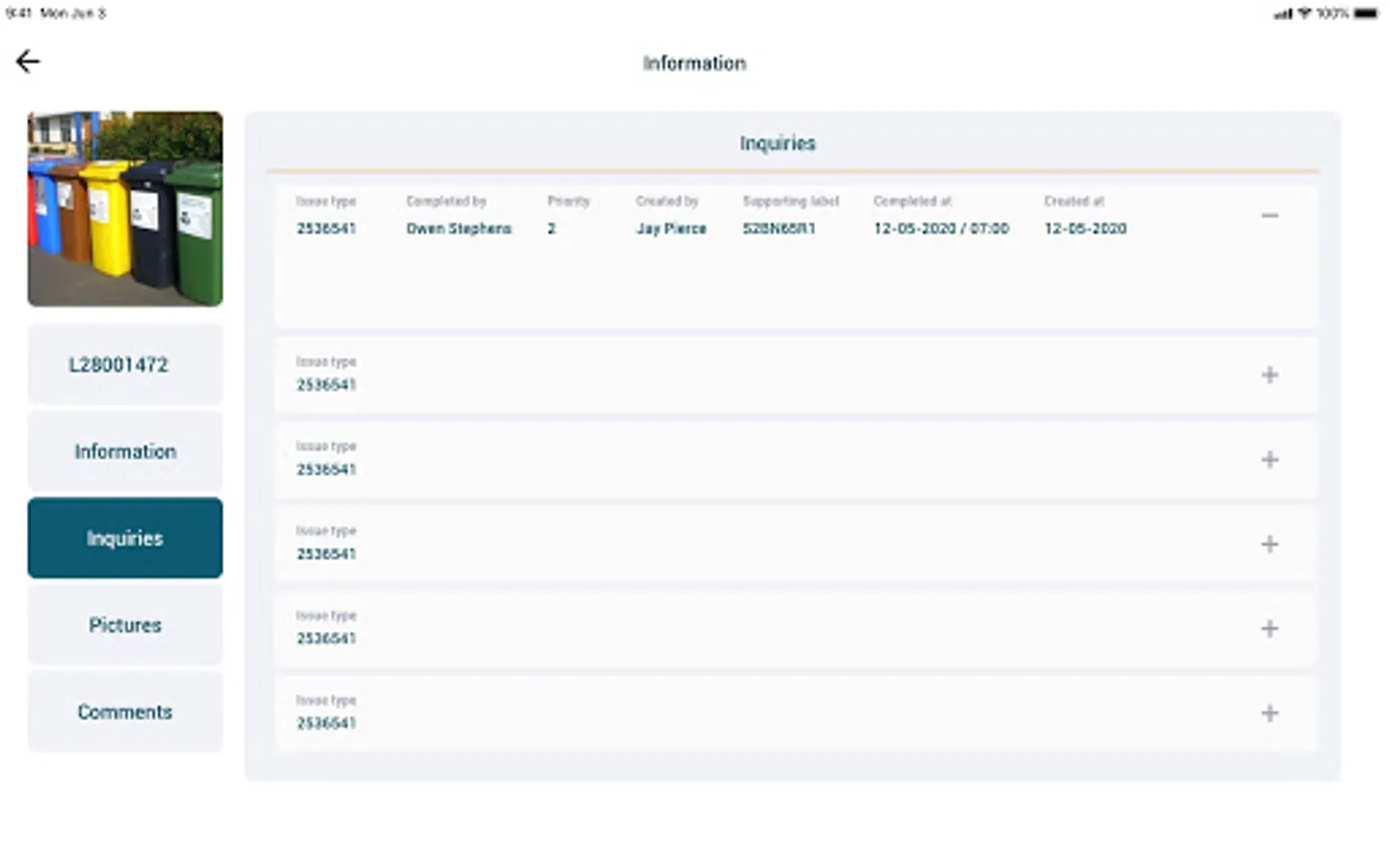The image size is (1389, 868).
Task: Click the issue type 2536541 on first row
Action: (x=326, y=229)
